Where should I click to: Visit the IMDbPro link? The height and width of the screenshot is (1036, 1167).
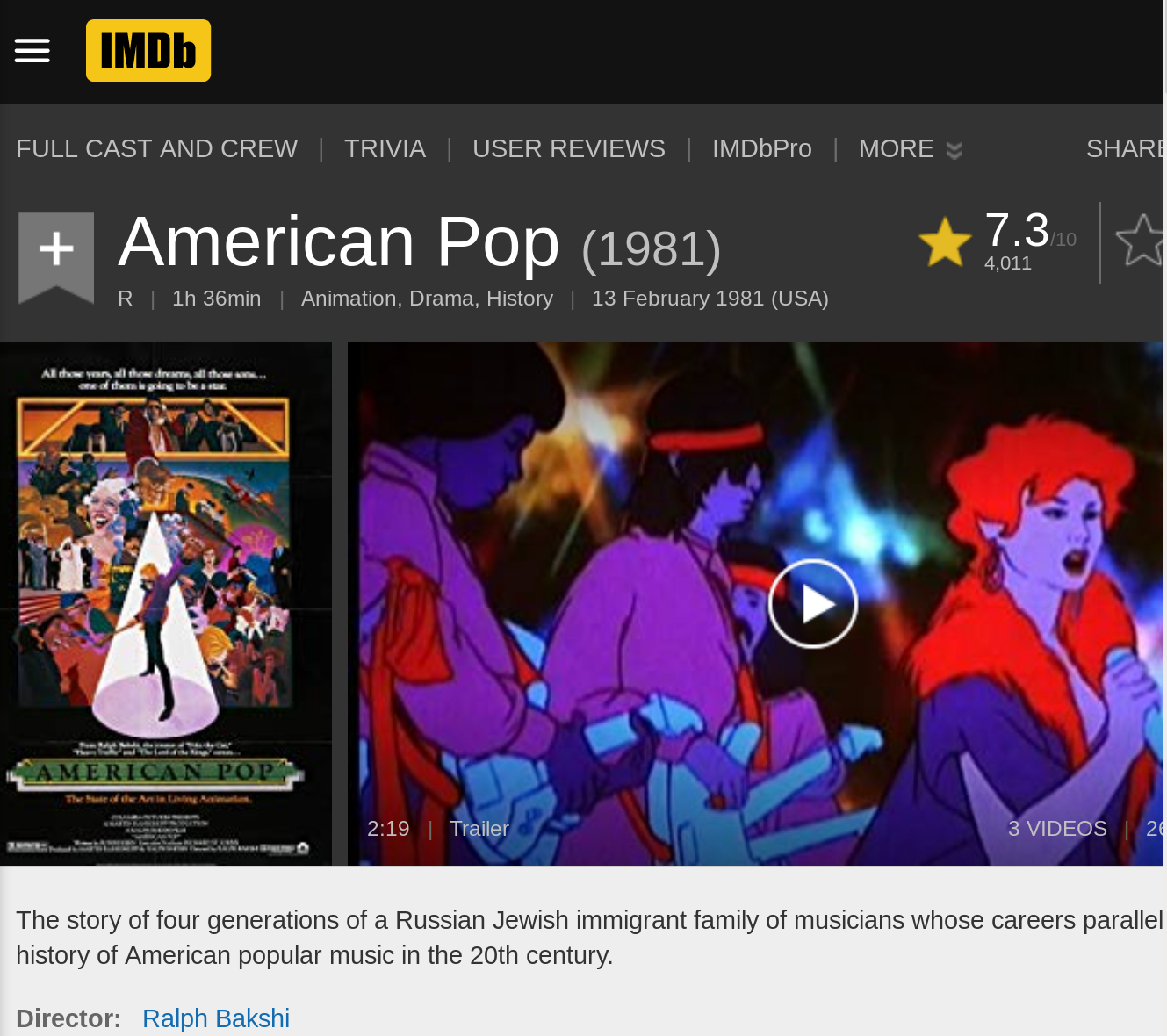tap(762, 149)
